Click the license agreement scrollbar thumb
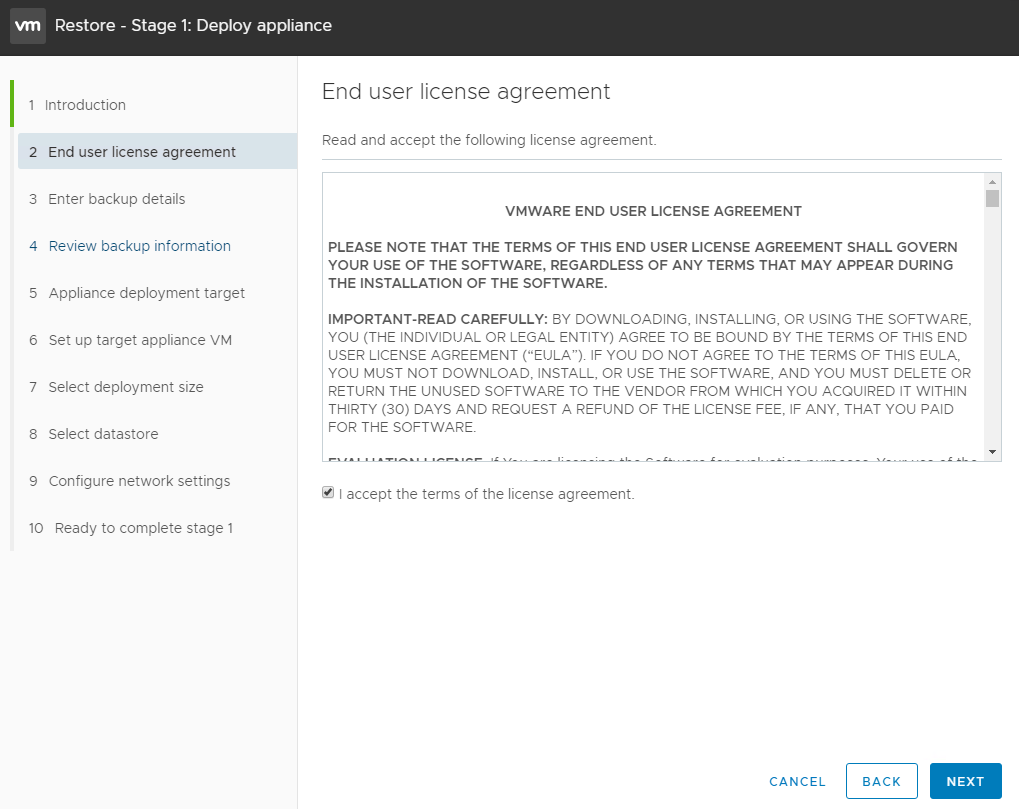The width and height of the screenshot is (1019, 809). pos(992,198)
